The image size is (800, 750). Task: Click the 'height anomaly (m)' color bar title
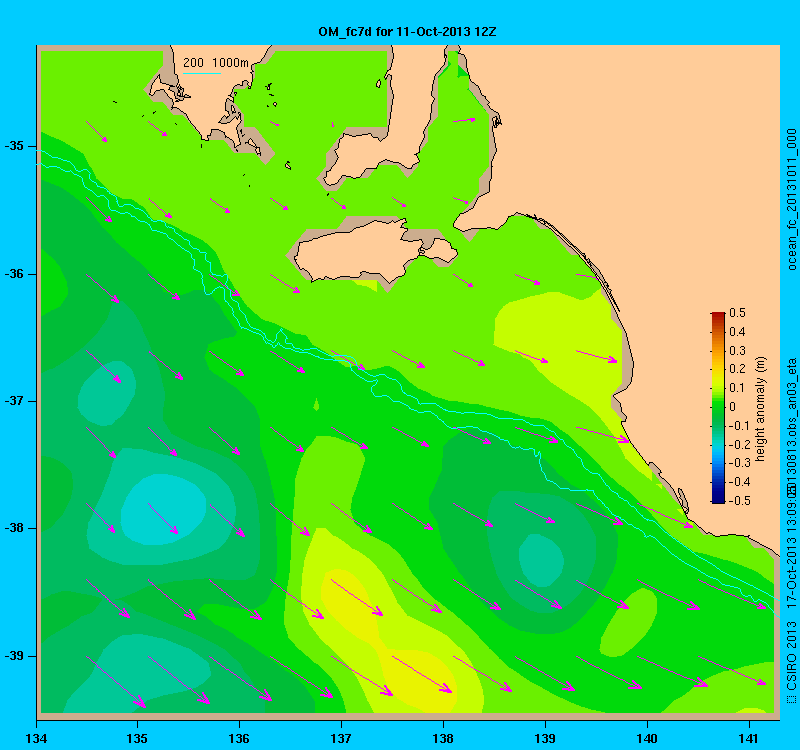coord(761,409)
